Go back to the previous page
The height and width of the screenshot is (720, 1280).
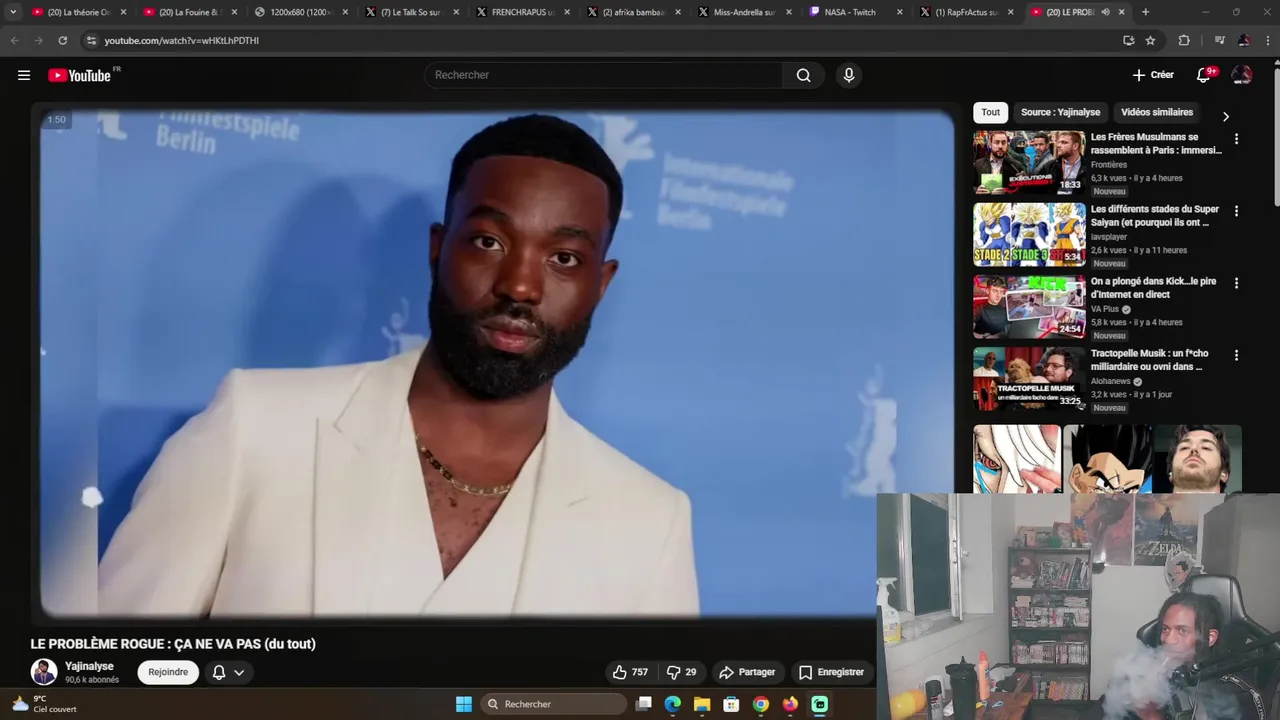14,40
